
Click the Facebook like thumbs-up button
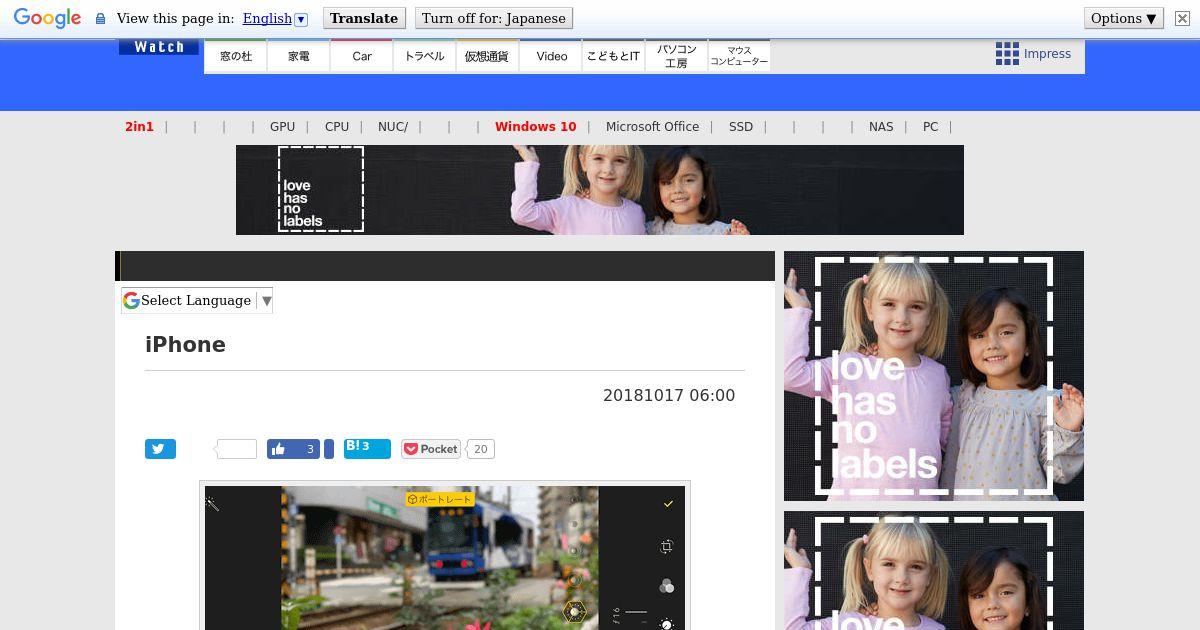click(x=293, y=449)
